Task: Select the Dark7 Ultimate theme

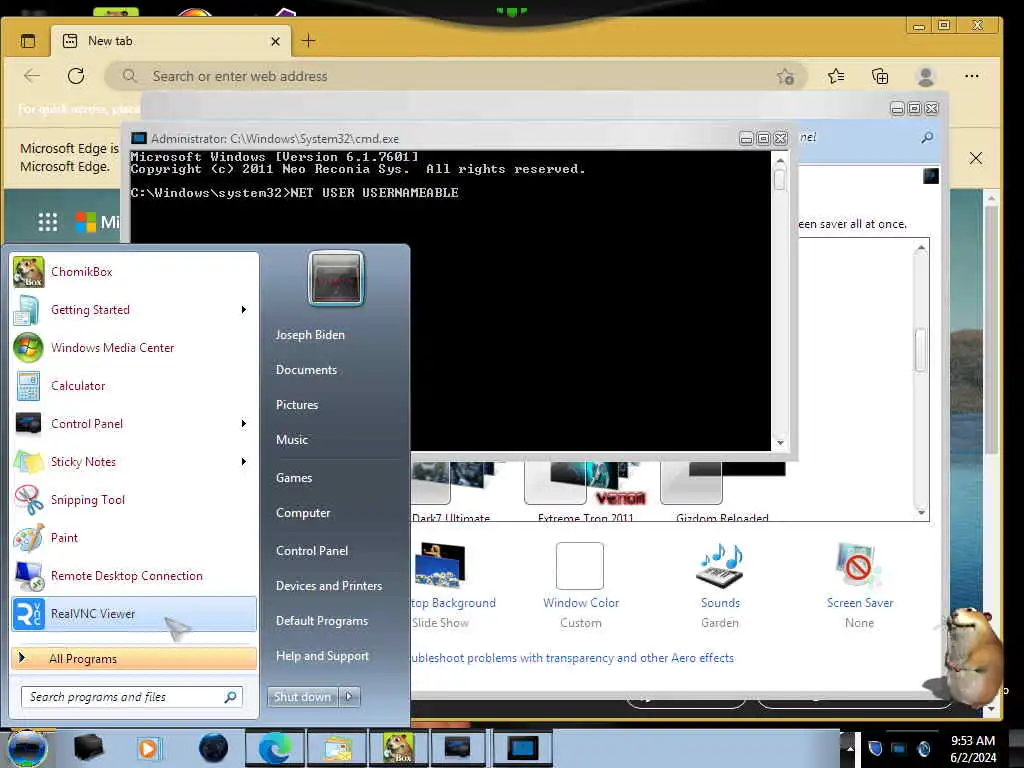Action: click(451, 491)
